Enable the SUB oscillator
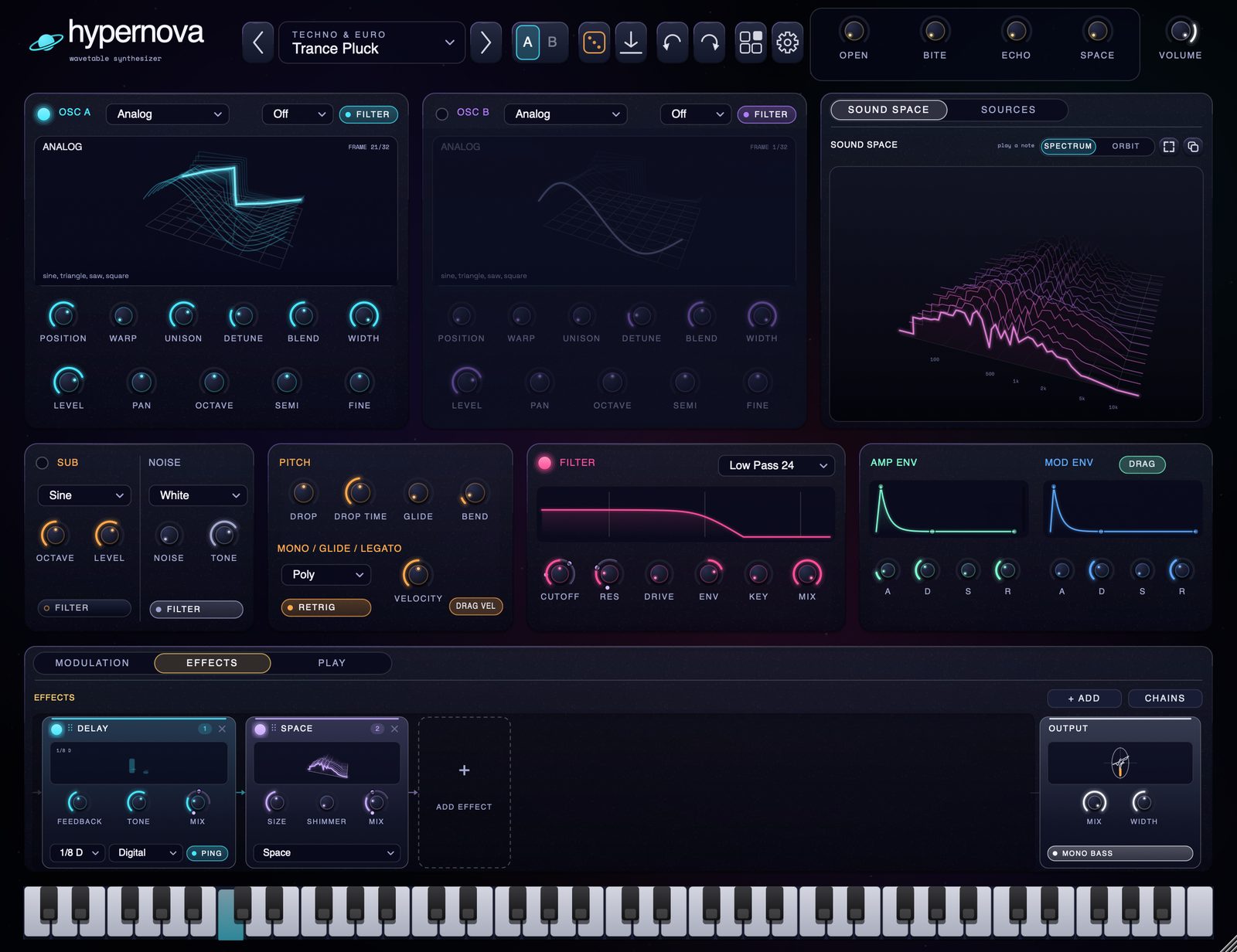This screenshot has height=952, width=1237. tap(43, 463)
